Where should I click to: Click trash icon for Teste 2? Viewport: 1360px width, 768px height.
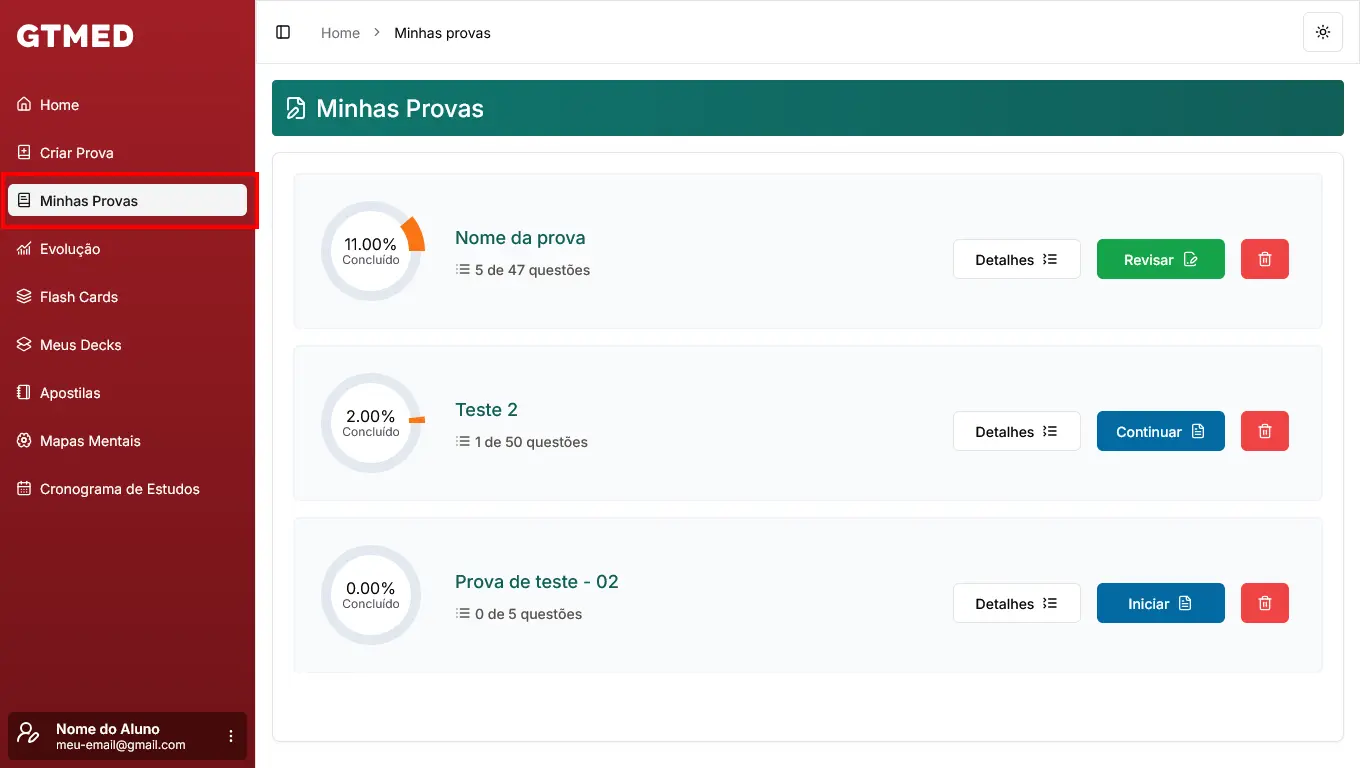[x=1264, y=431]
